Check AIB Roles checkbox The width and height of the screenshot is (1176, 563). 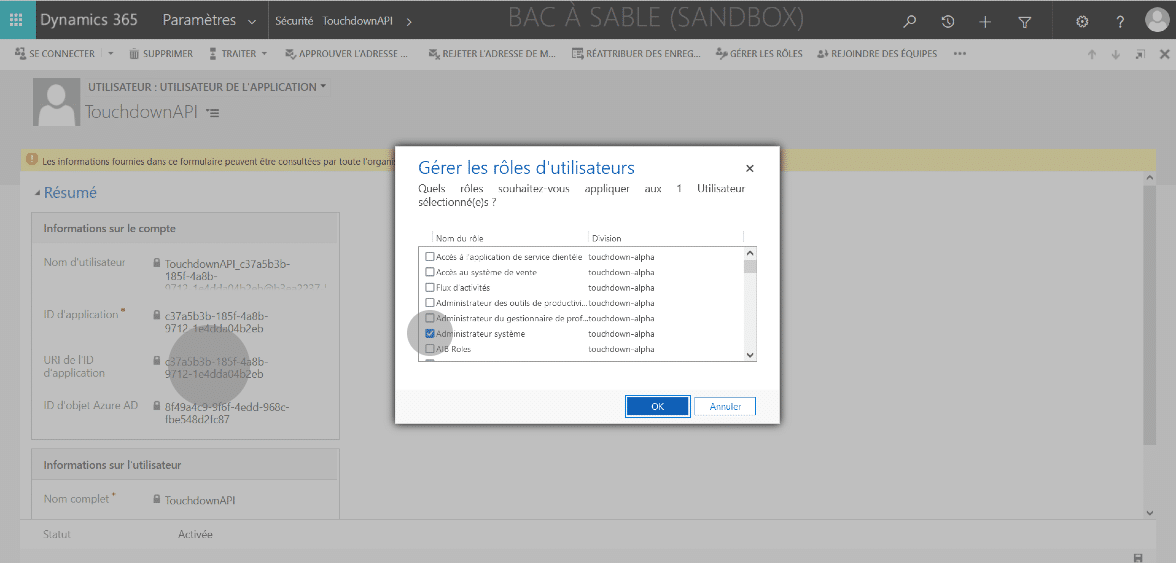coord(430,349)
